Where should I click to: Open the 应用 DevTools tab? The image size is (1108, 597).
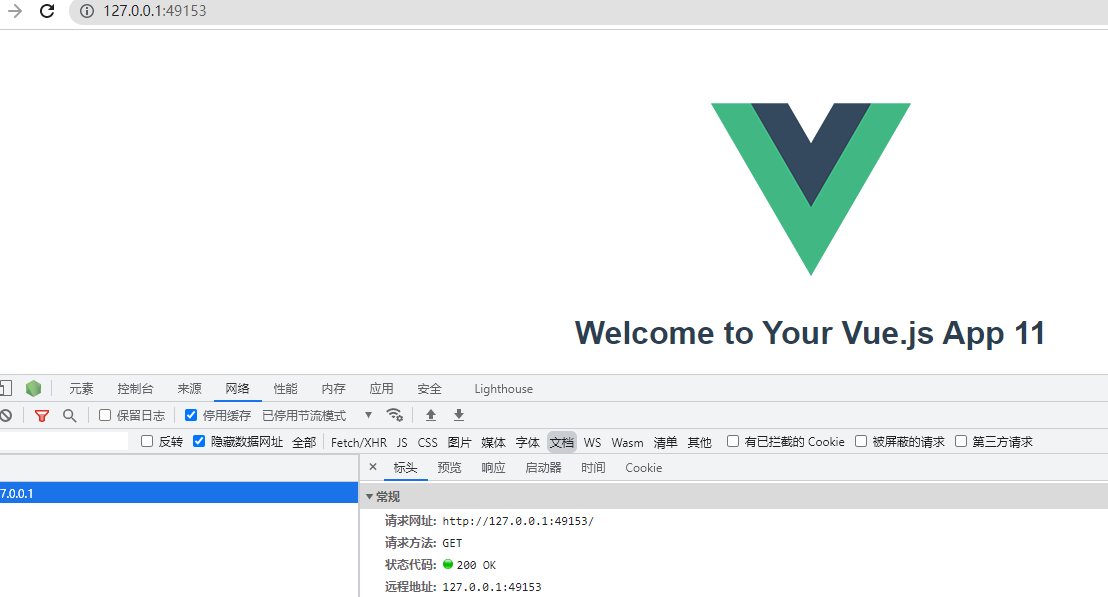382,389
